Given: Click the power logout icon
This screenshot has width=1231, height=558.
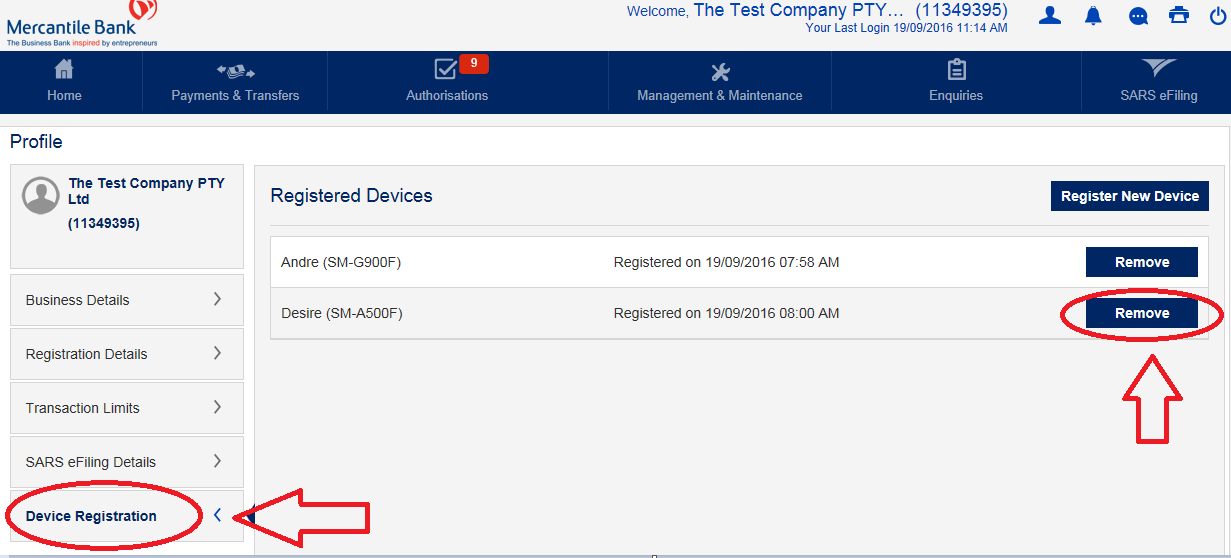Looking at the screenshot, I should click(x=1216, y=15).
